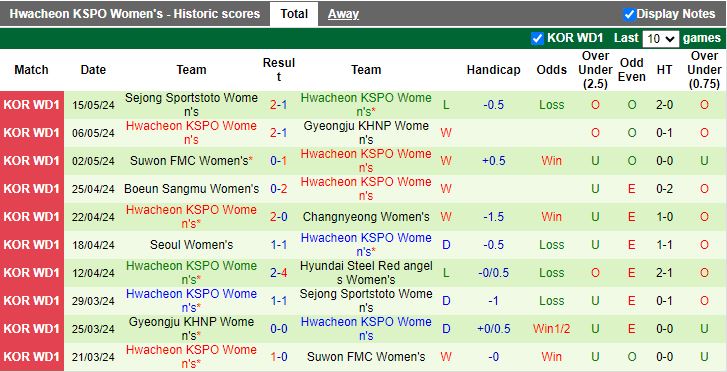Click the 0-0 result on 25/03/24

279,329
